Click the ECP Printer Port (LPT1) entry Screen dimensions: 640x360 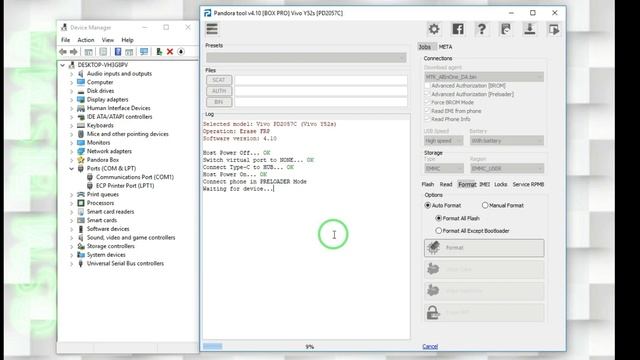[x=125, y=185]
